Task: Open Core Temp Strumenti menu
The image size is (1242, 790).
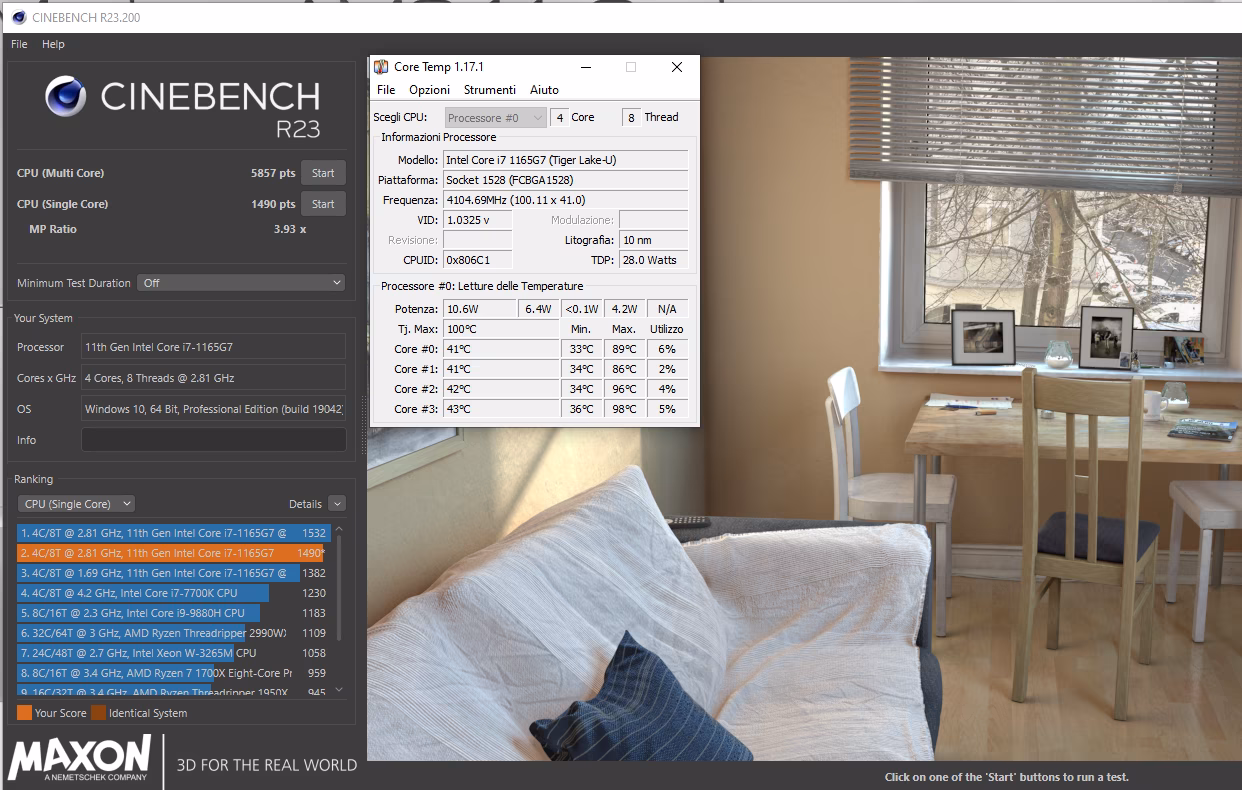Action: coord(490,90)
